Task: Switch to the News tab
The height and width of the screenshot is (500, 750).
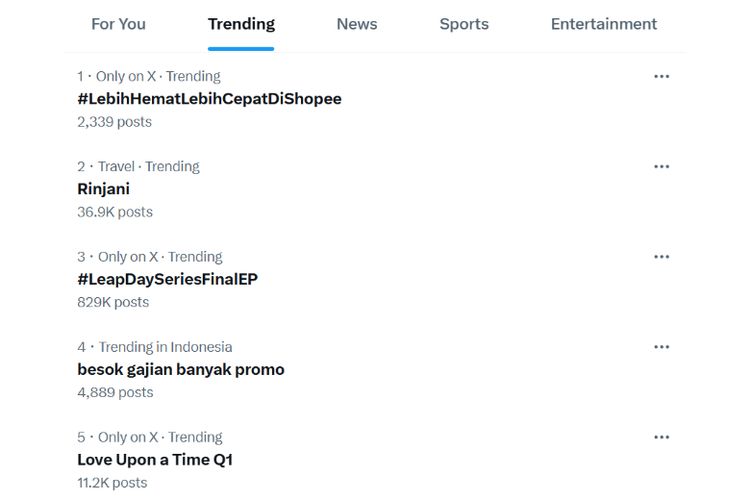Action: (x=357, y=24)
